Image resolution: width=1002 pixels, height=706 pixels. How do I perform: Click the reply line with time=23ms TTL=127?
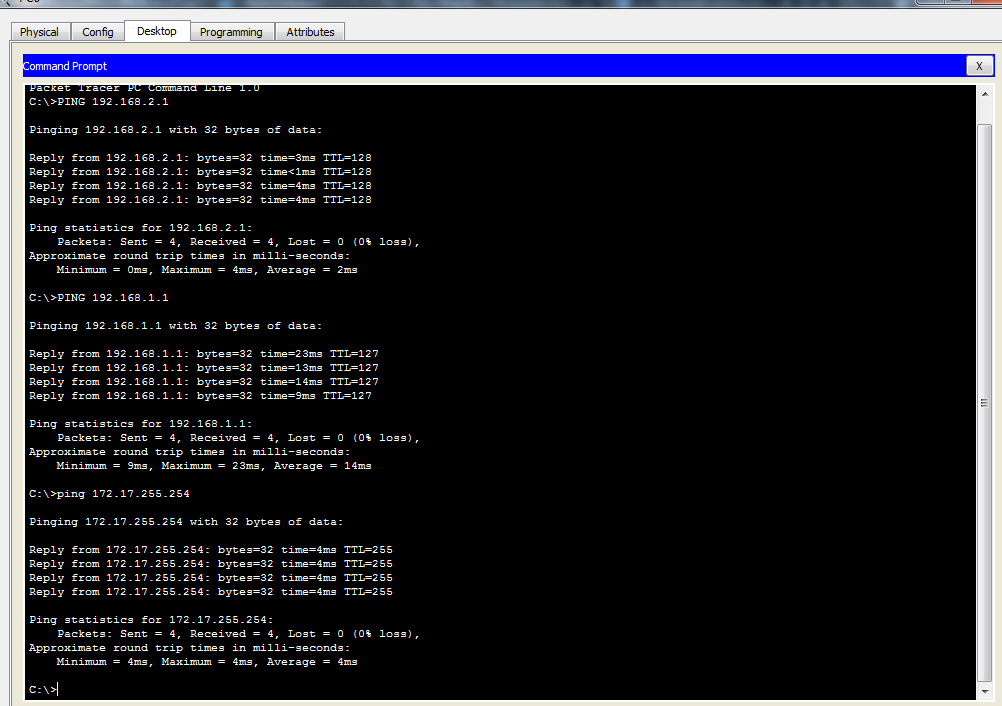[x=204, y=354]
